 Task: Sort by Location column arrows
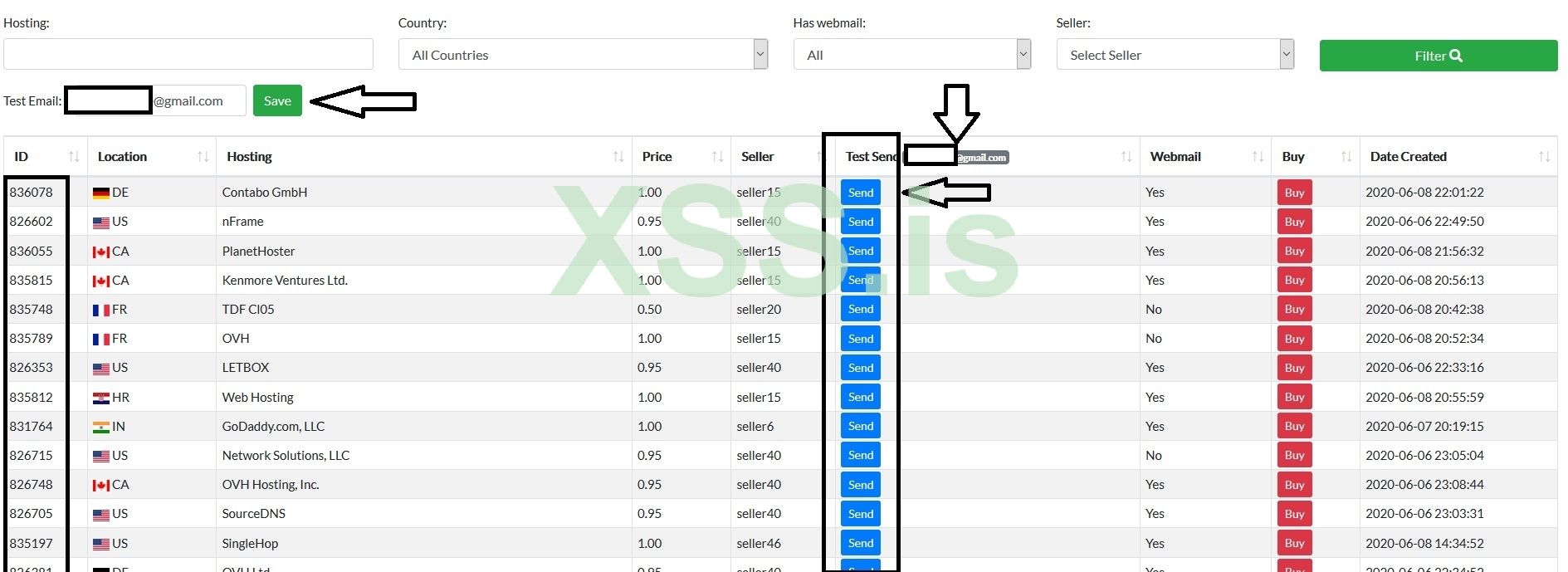click(203, 157)
